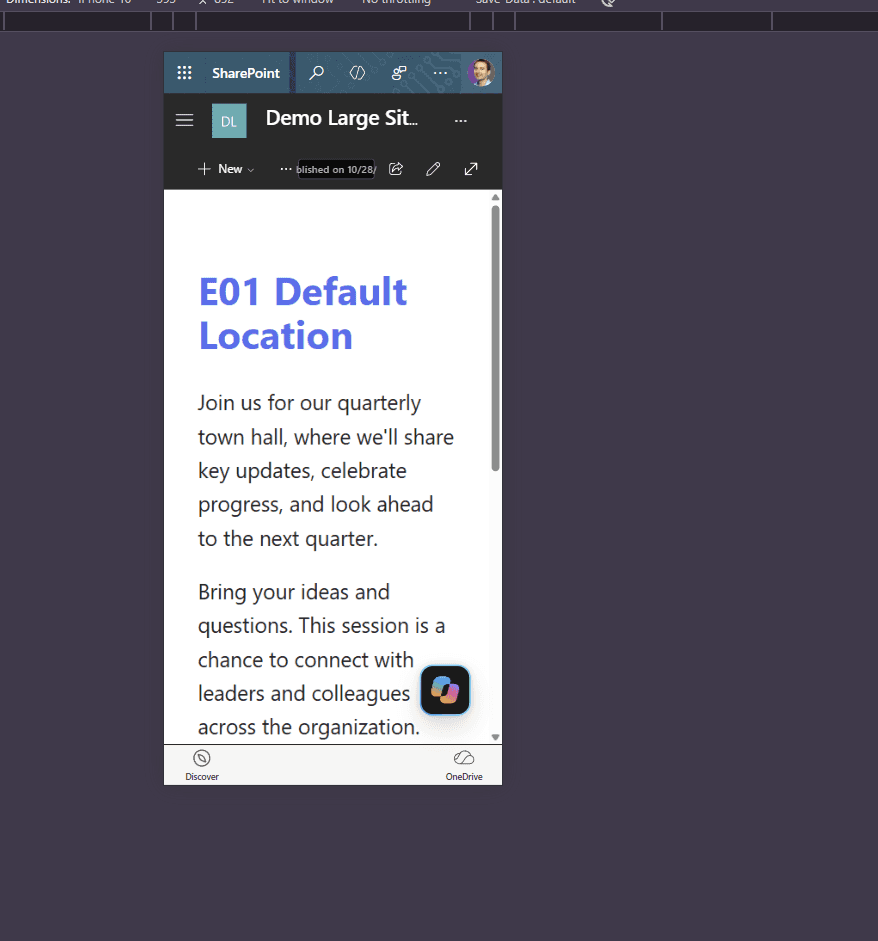878x941 pixels.
Task: Expand the New dropdown
Action: (226, 169)
